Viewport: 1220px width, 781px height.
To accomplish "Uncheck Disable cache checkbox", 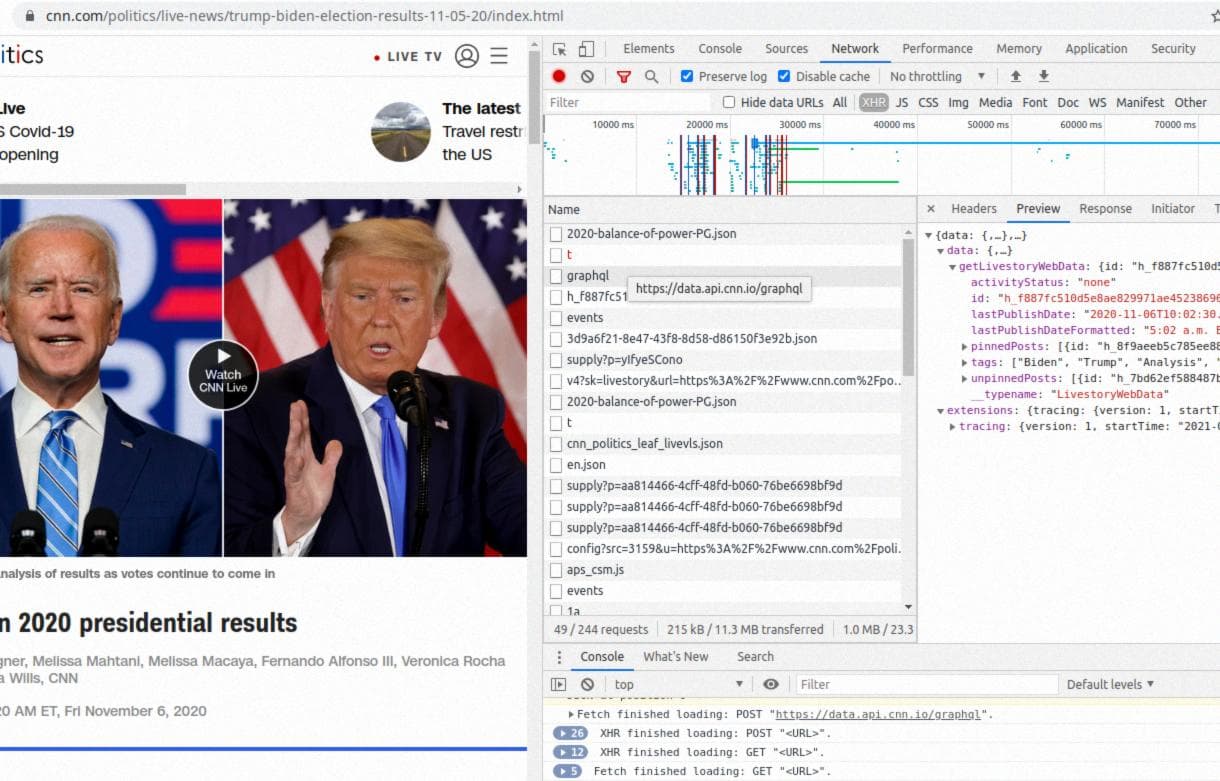I will 784,76.
